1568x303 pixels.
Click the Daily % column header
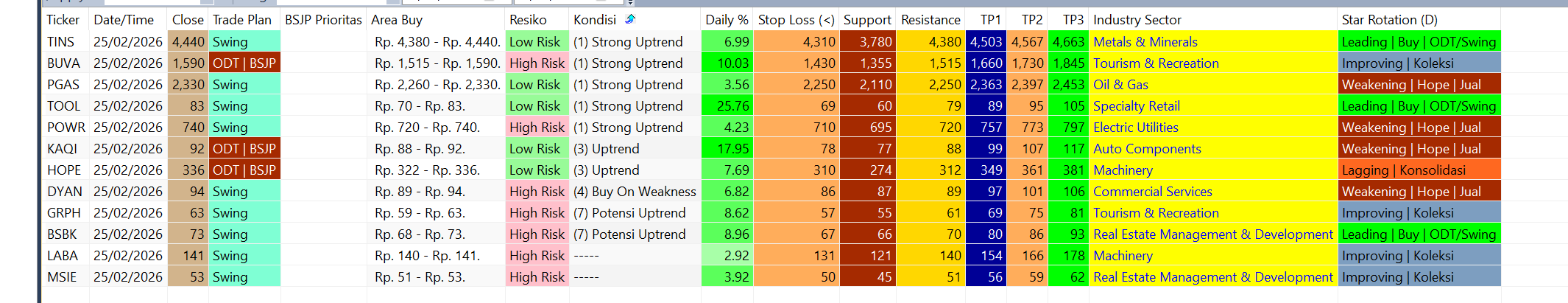[x=726, y=20]
